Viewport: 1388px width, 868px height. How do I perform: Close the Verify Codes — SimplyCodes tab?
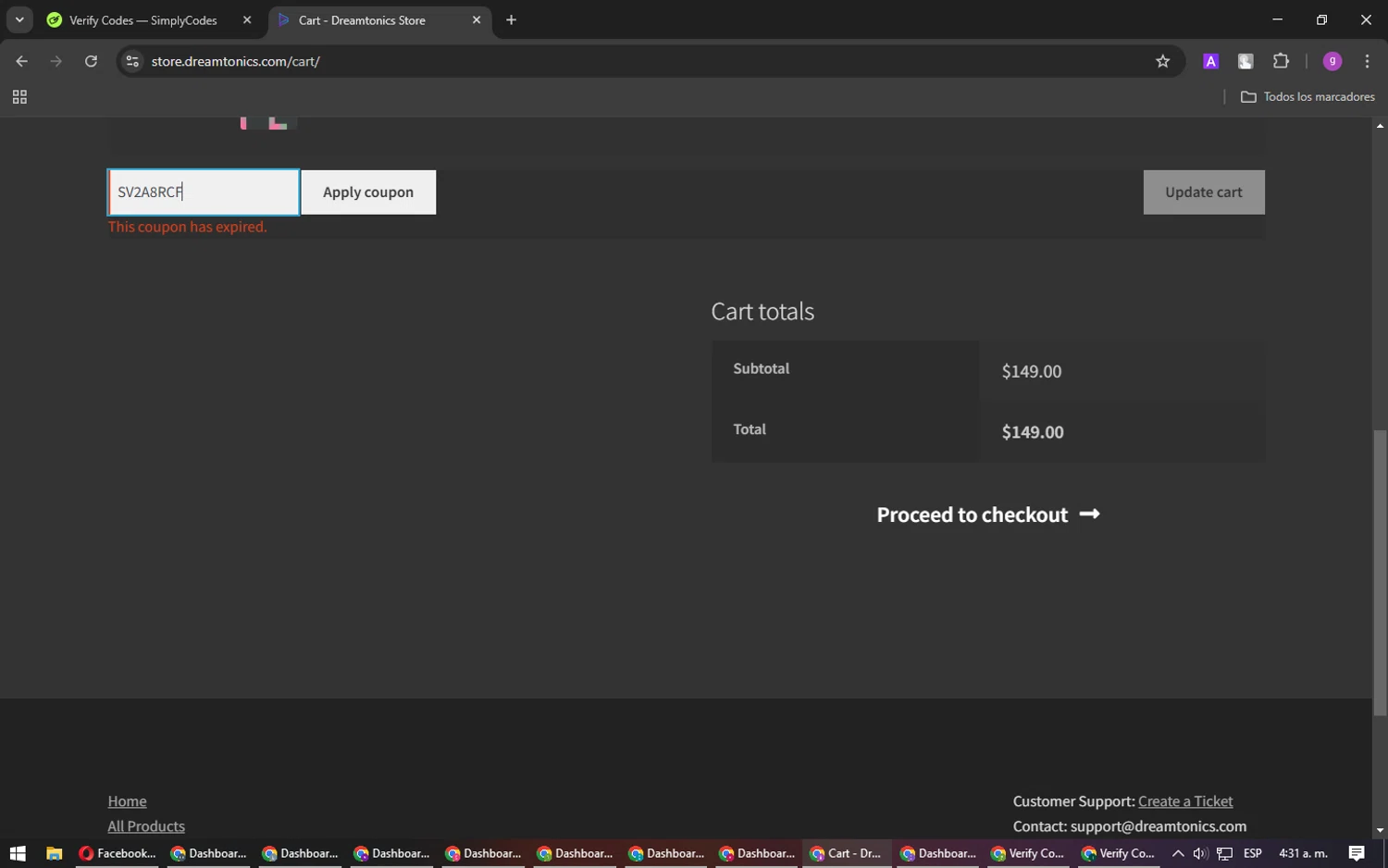[247, 20]
